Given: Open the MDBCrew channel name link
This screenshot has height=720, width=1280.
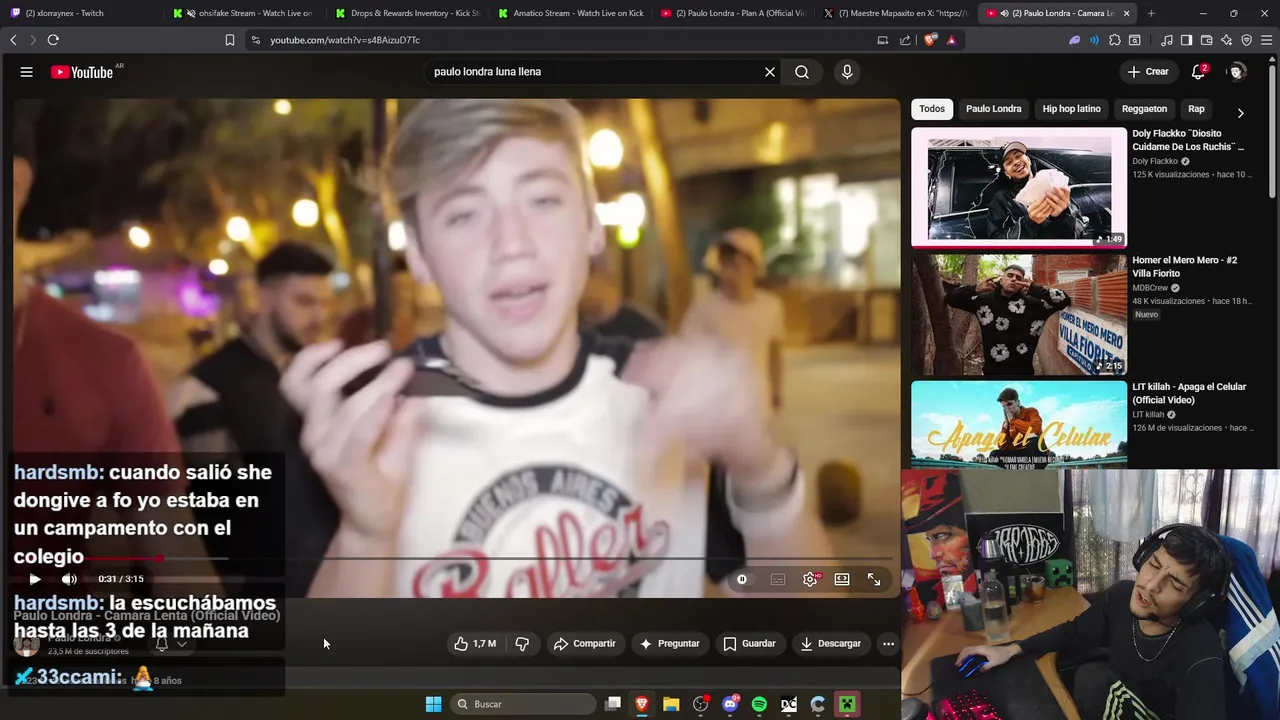Looking at the screenshot, I should tap(1150, 288).
